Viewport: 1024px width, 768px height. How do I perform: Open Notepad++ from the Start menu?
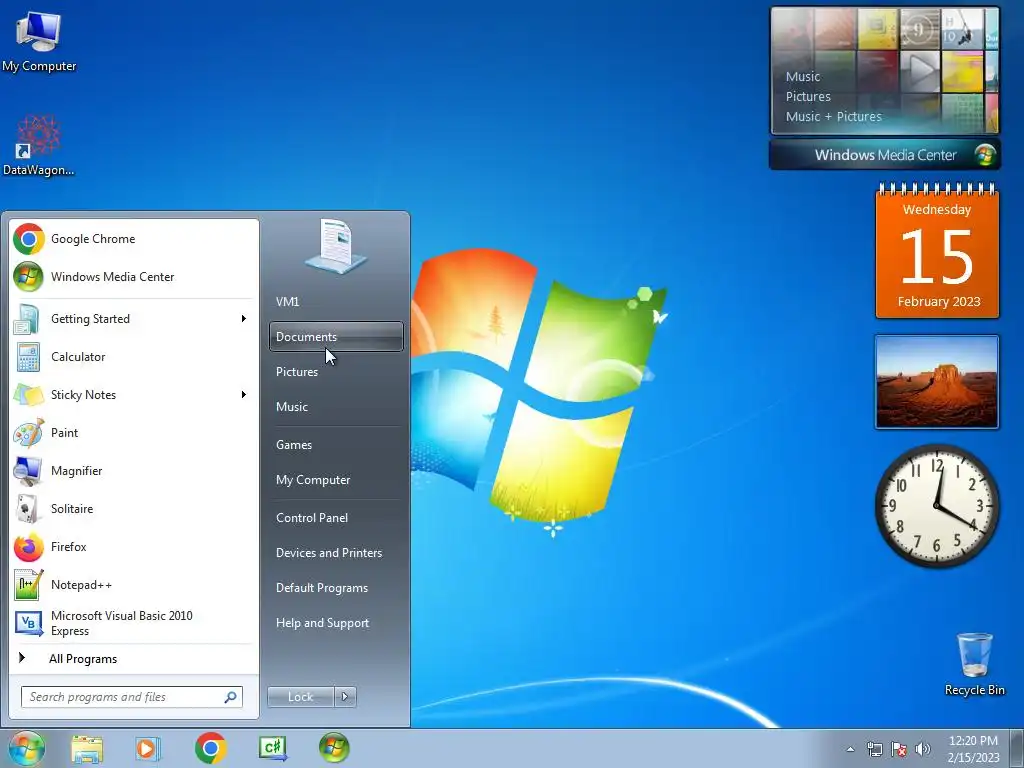pos(134,584)
